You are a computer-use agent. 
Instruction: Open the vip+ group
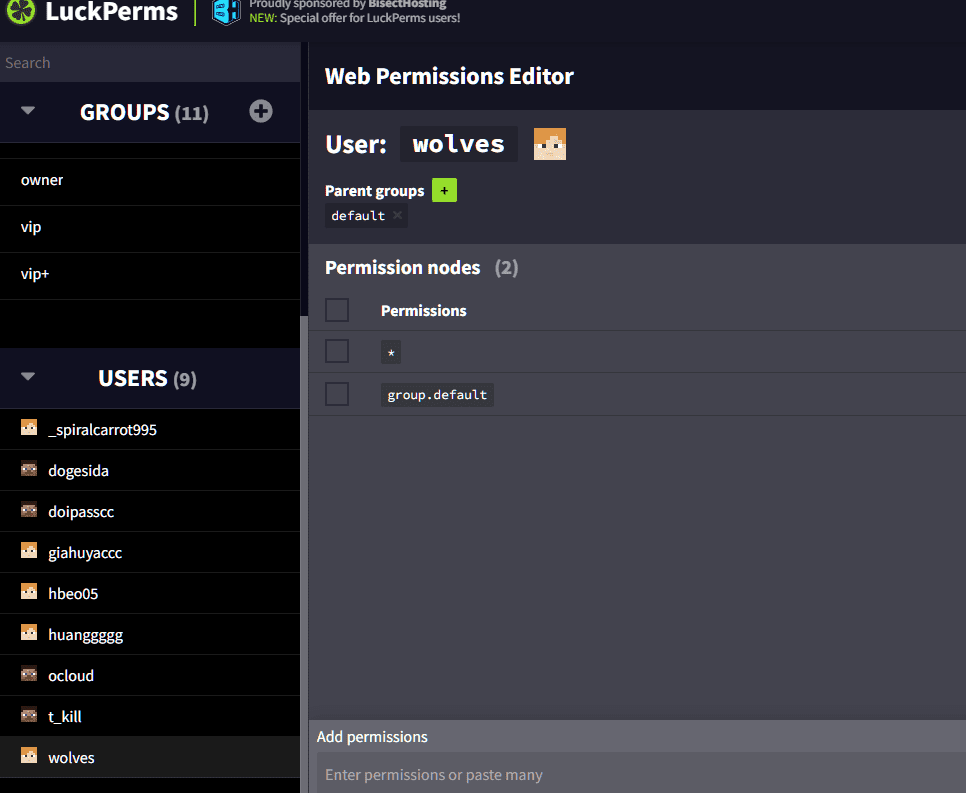coord(35,273)
